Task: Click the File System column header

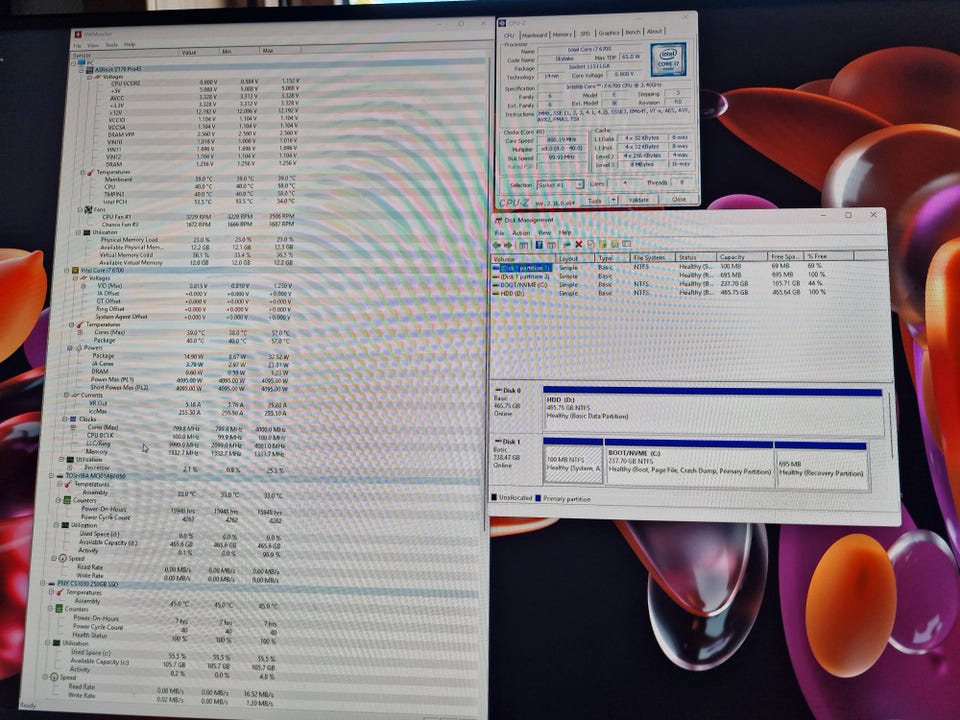Action: (x=653, y=258)
